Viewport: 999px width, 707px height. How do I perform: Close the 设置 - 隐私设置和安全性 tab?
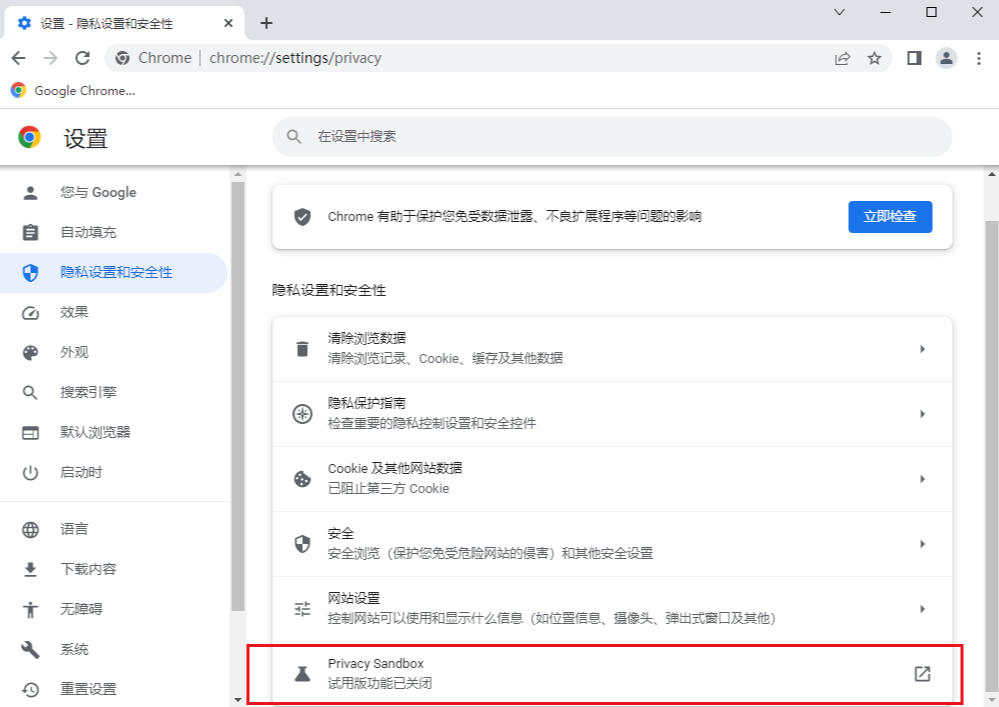click(x=228, y=23)
